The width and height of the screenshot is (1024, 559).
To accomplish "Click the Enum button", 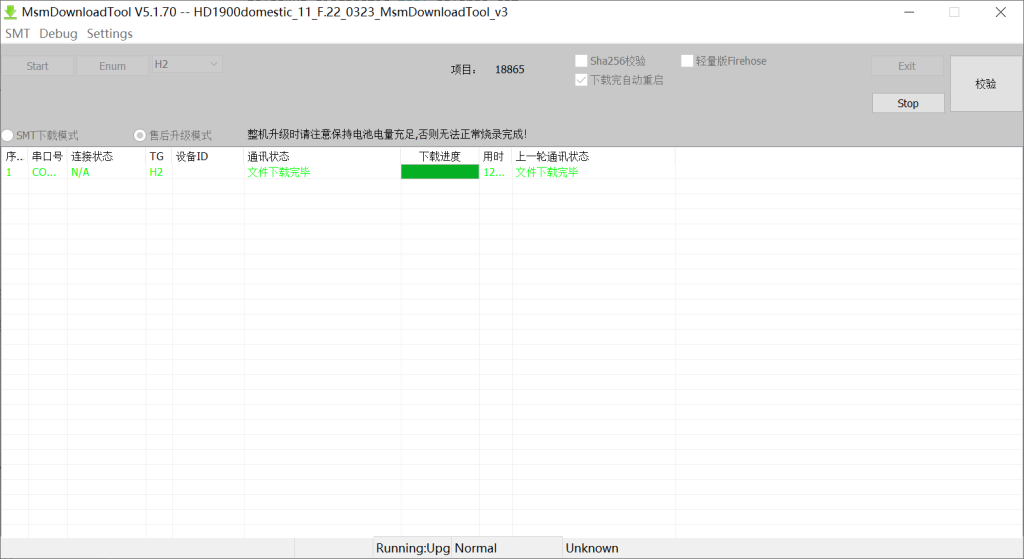I will tap(112, 66).
